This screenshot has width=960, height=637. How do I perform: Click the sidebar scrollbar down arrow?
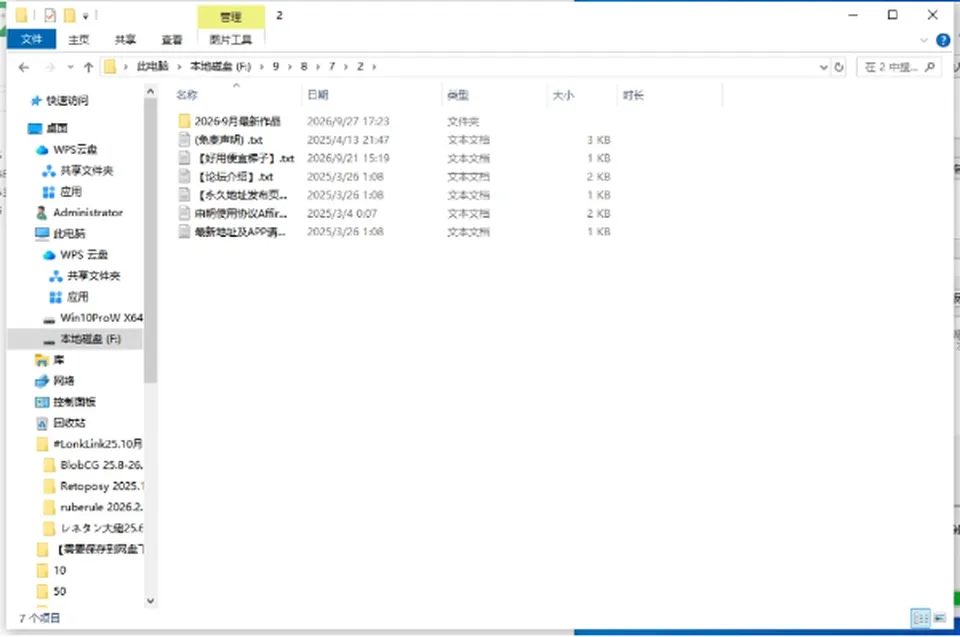coord(150,601)
